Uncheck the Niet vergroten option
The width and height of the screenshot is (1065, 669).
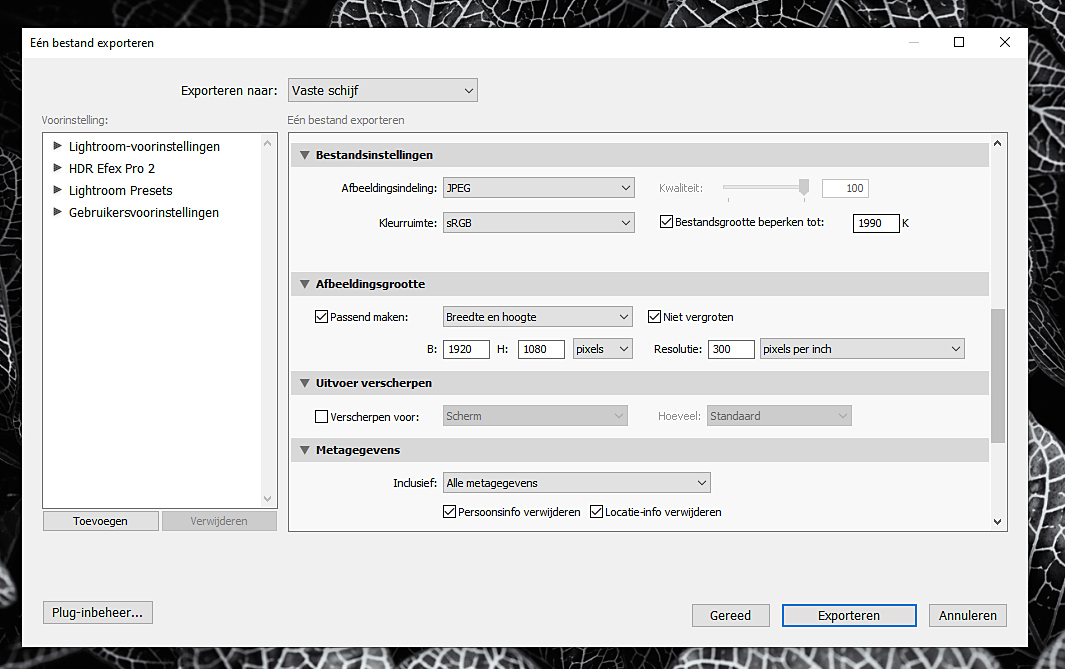(655, 317)
